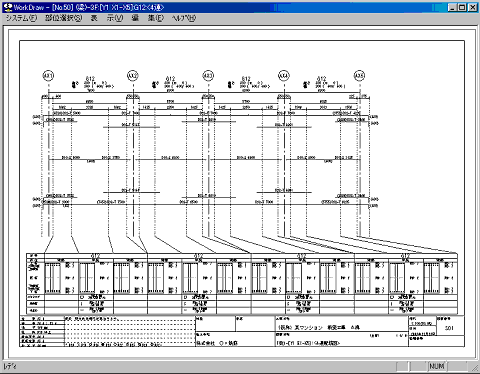480x374 pixels.
Task: Click the NUM indicator in status bar
Action: (436, 366)
